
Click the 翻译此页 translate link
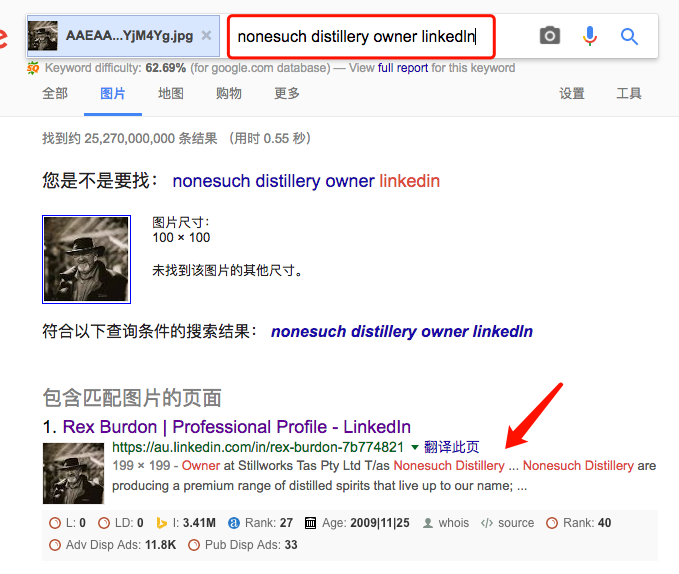click(452, 447)
